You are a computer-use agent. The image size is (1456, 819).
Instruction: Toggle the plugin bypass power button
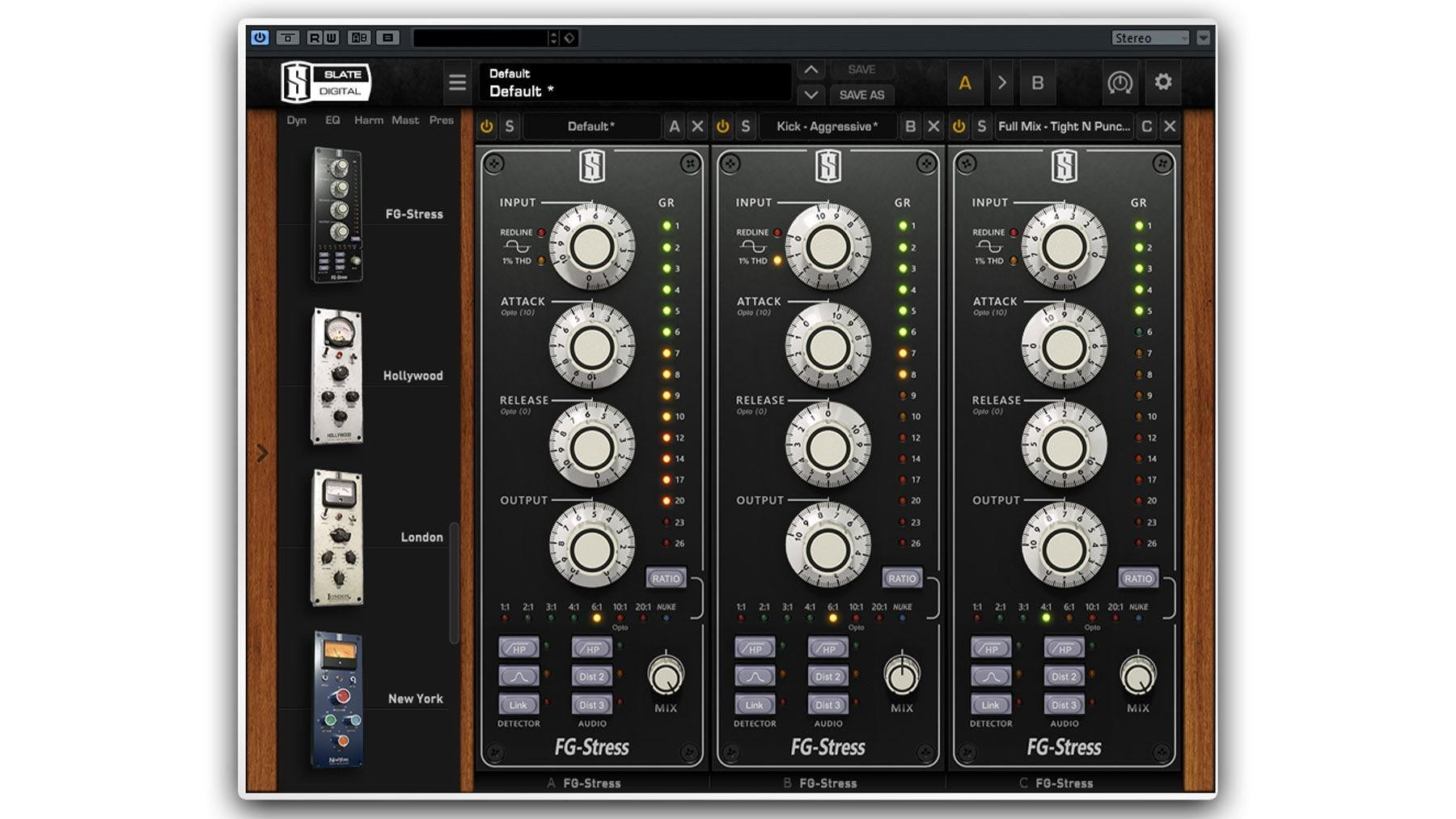pos(260,37)
